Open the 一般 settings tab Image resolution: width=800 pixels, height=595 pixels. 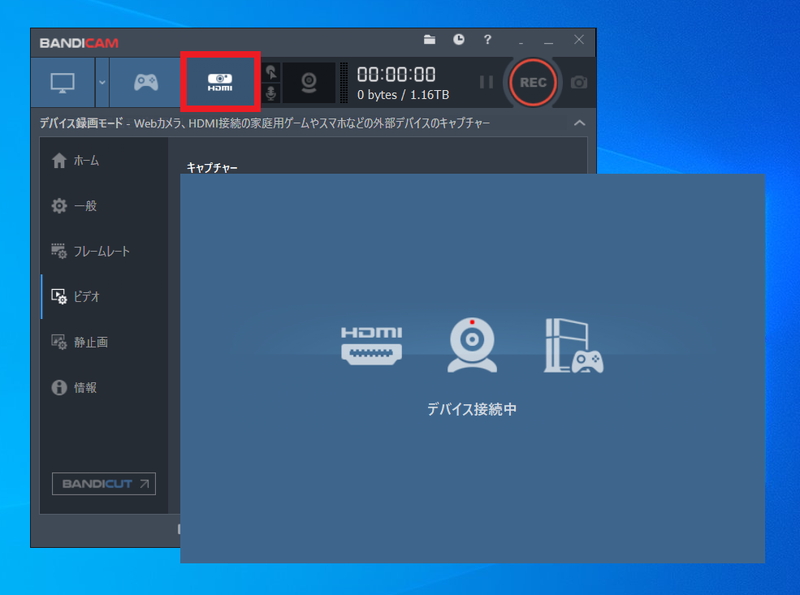pos(104,206)
